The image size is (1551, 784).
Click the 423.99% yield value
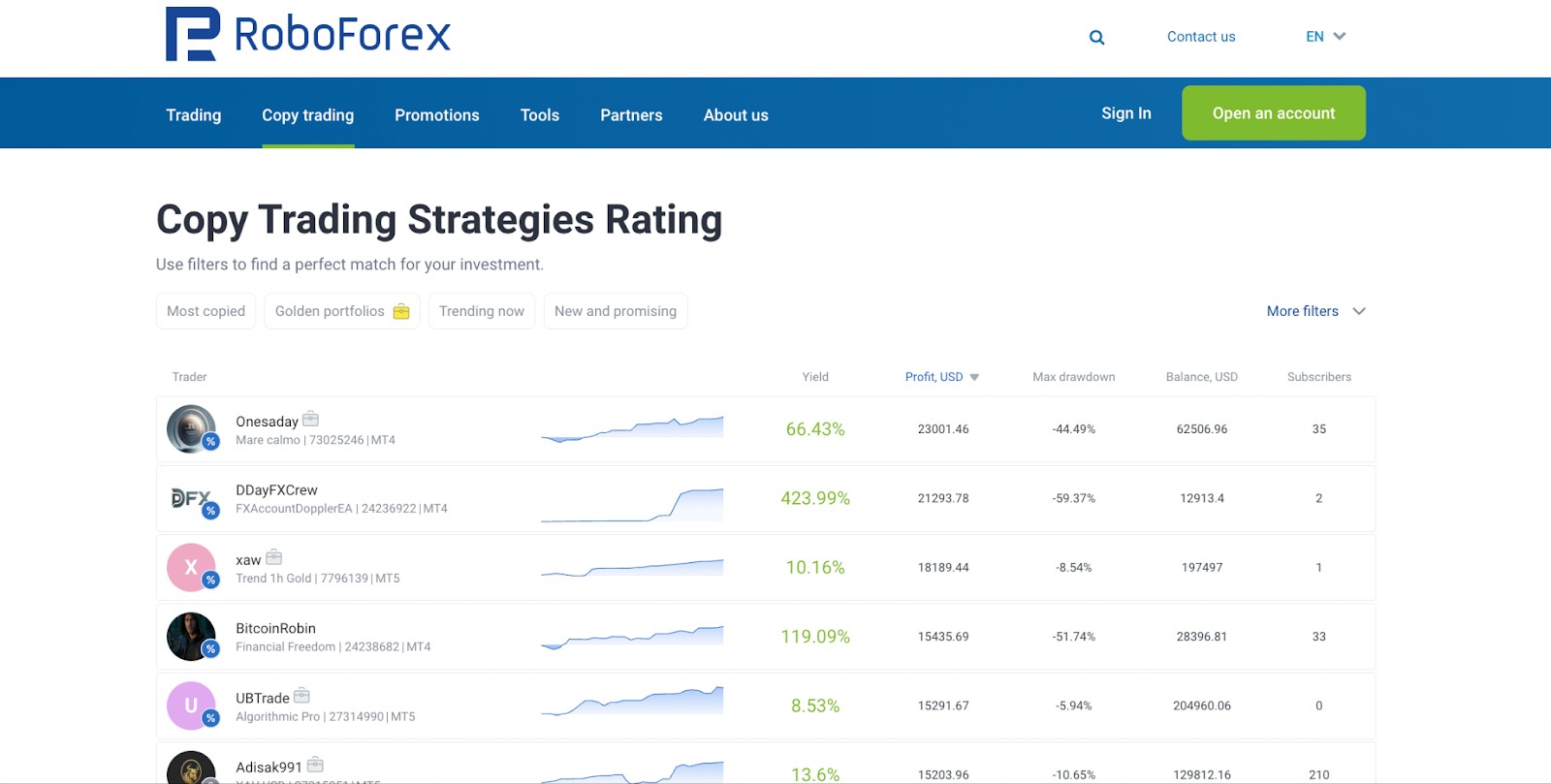click(x=815, y=498)
